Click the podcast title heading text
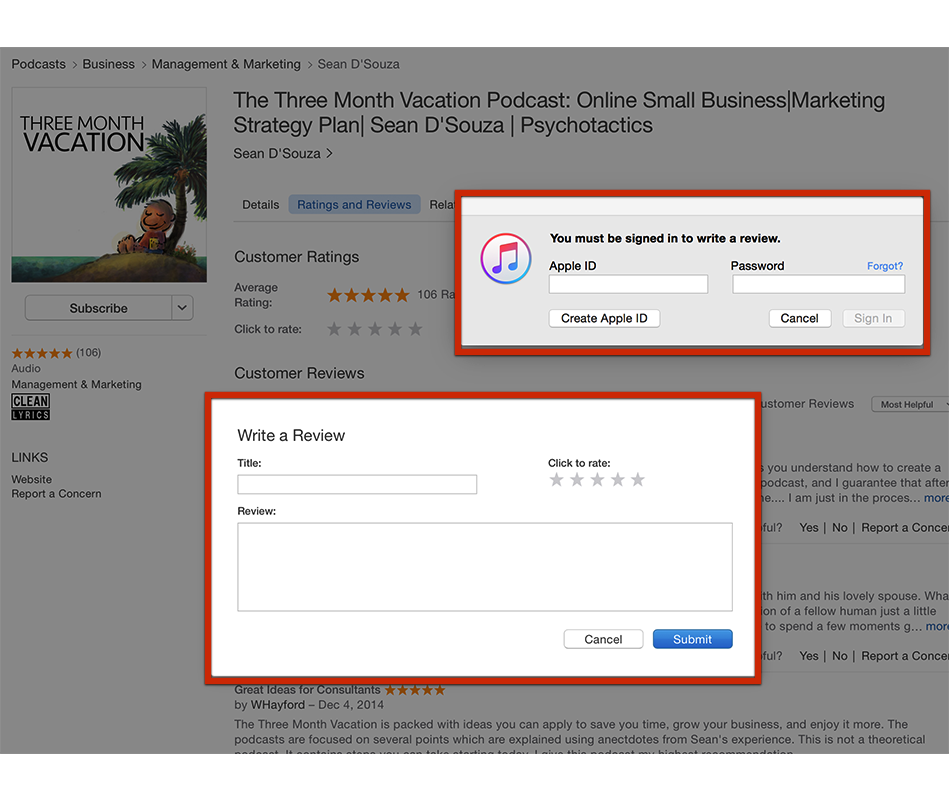The image size is (949, 800). click(x=559, y=113)
